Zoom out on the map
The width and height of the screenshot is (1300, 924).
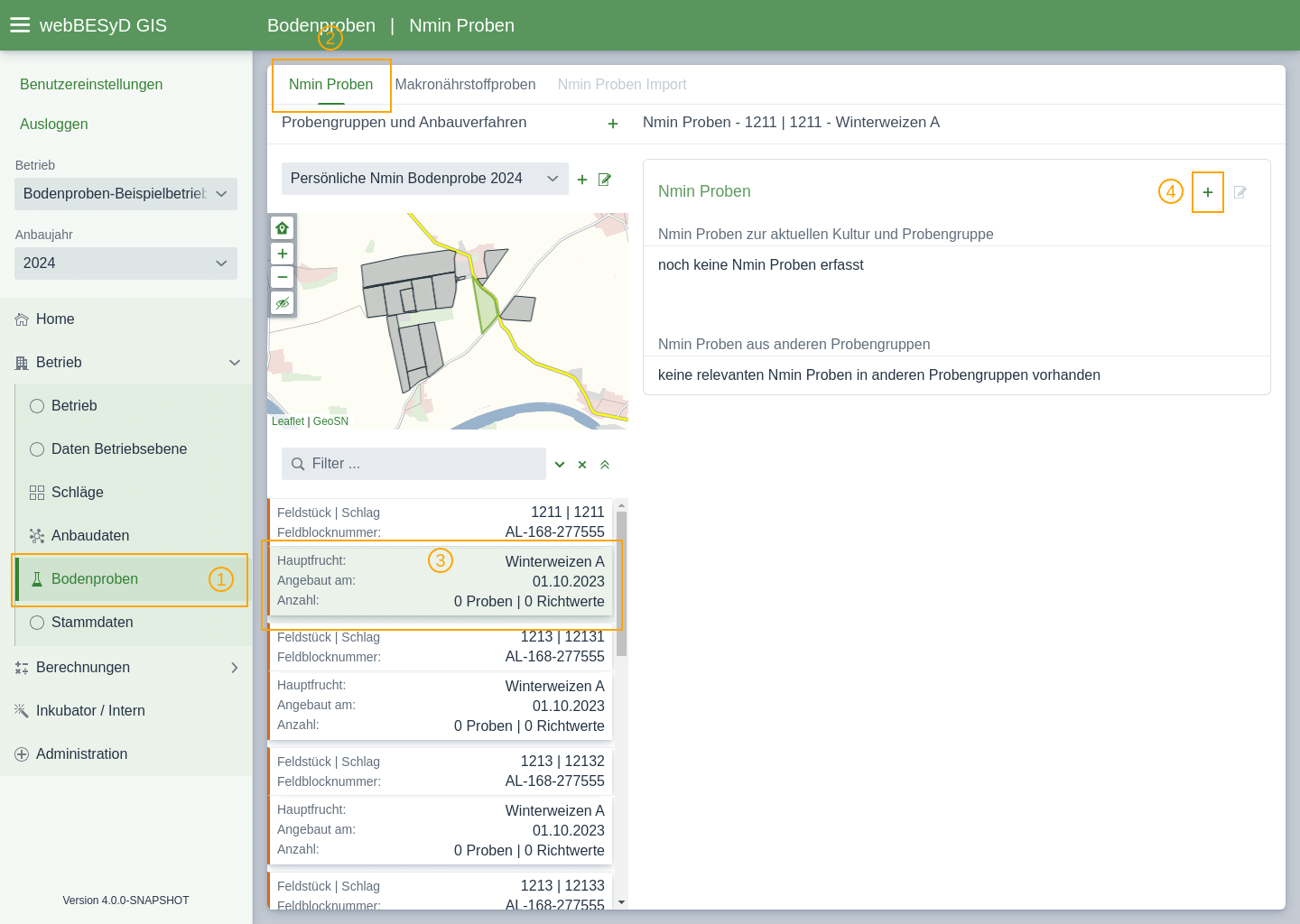coord(283,277)
